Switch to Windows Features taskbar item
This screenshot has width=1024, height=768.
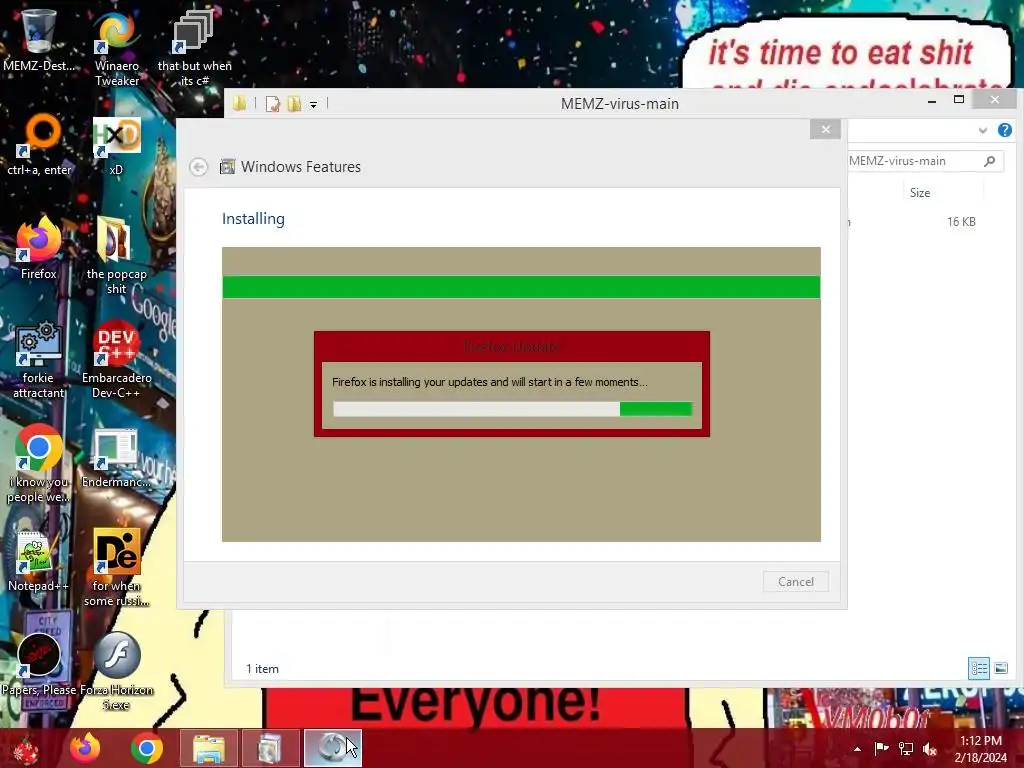270,748
